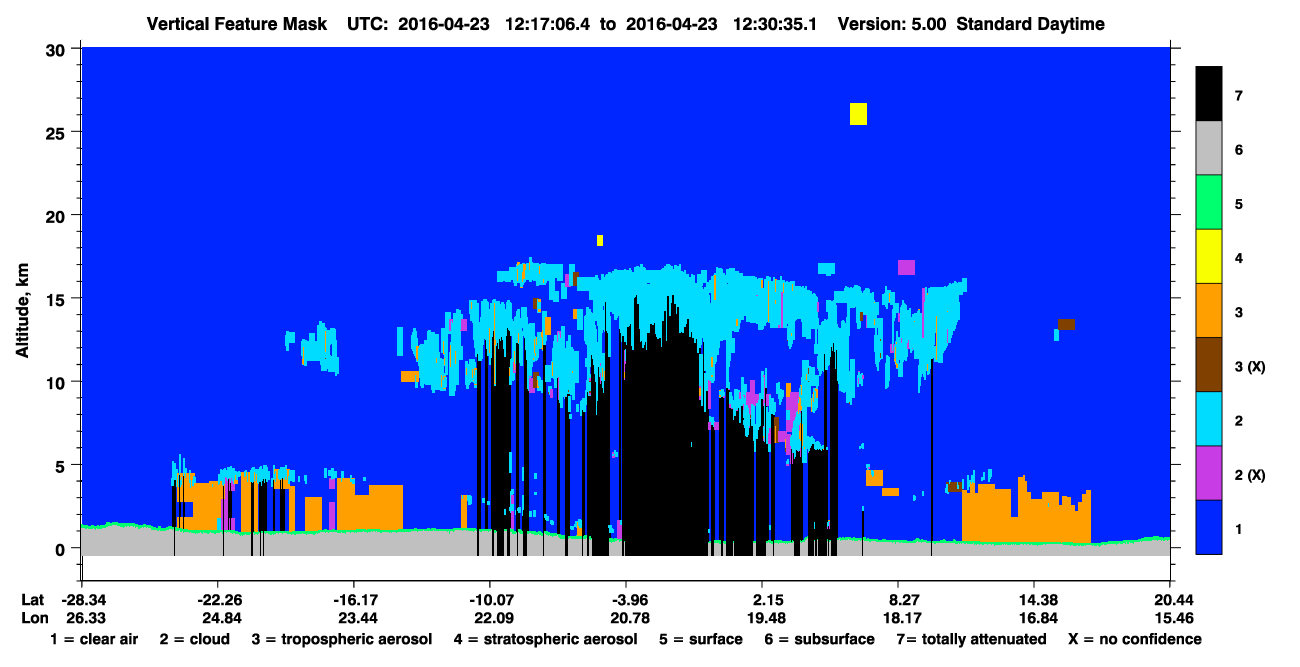
Task: Click the "1 = clear air" legend text
Action: pyautogui.click(x=93, y=639)
